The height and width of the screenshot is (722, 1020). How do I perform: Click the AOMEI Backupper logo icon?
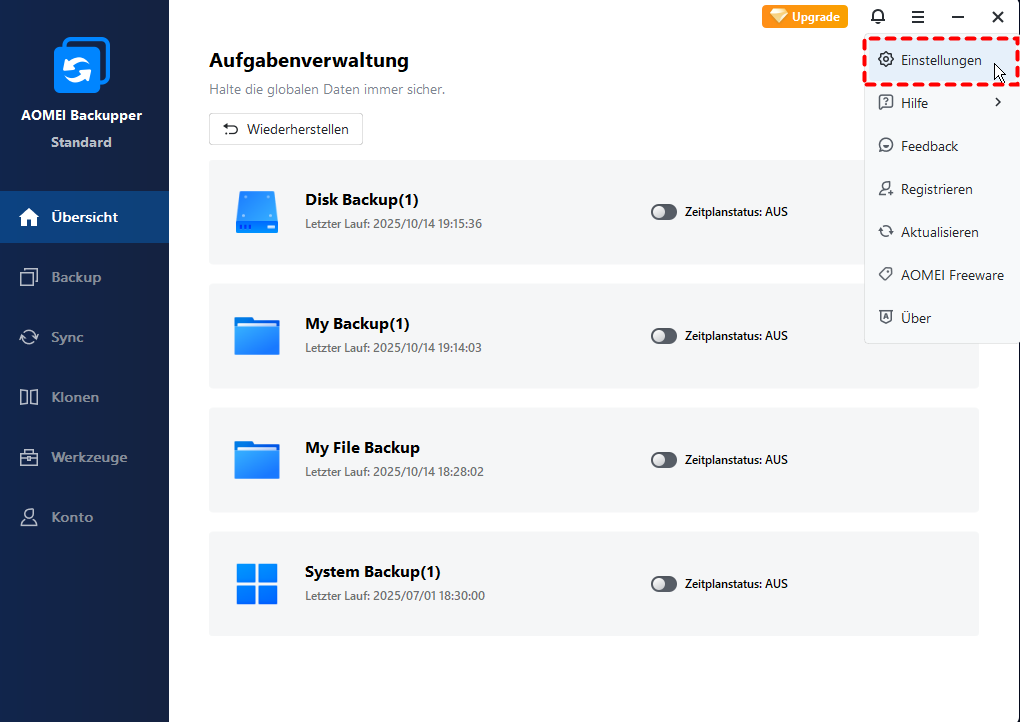[81, 65]
